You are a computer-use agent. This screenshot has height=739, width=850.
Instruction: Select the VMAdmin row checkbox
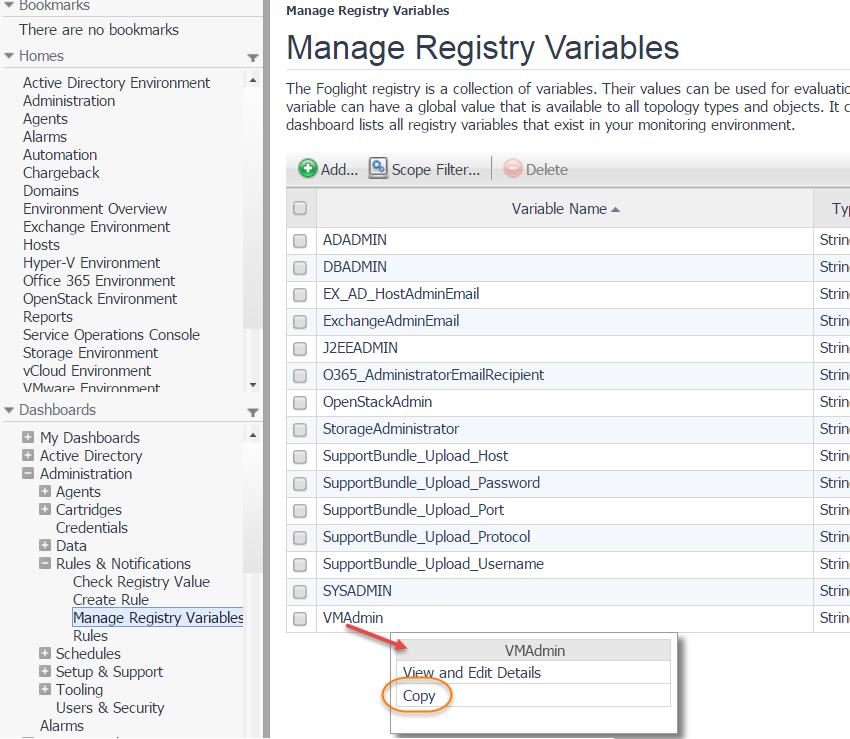[x=300, y=619]
